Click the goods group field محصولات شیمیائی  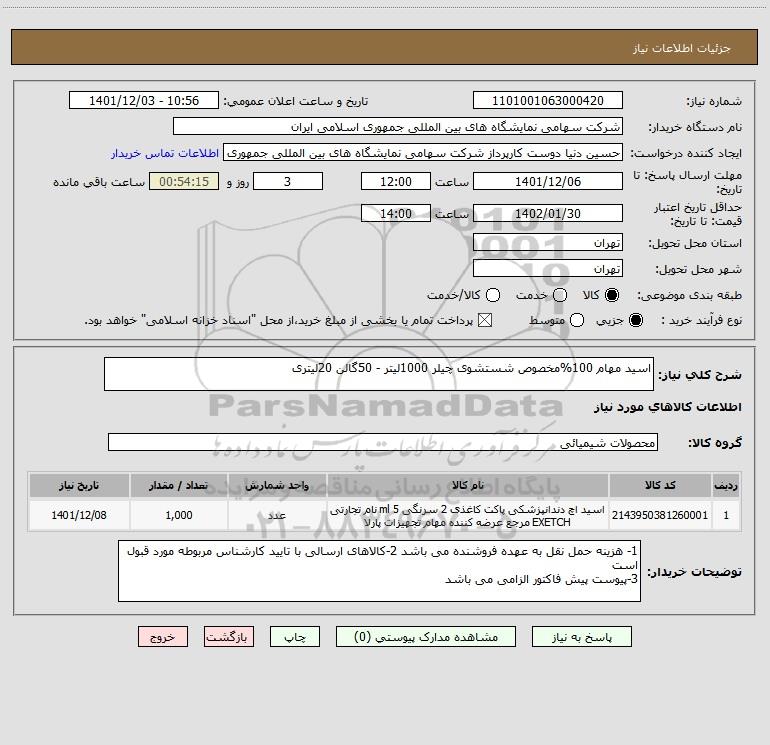[x=383, y=442]
